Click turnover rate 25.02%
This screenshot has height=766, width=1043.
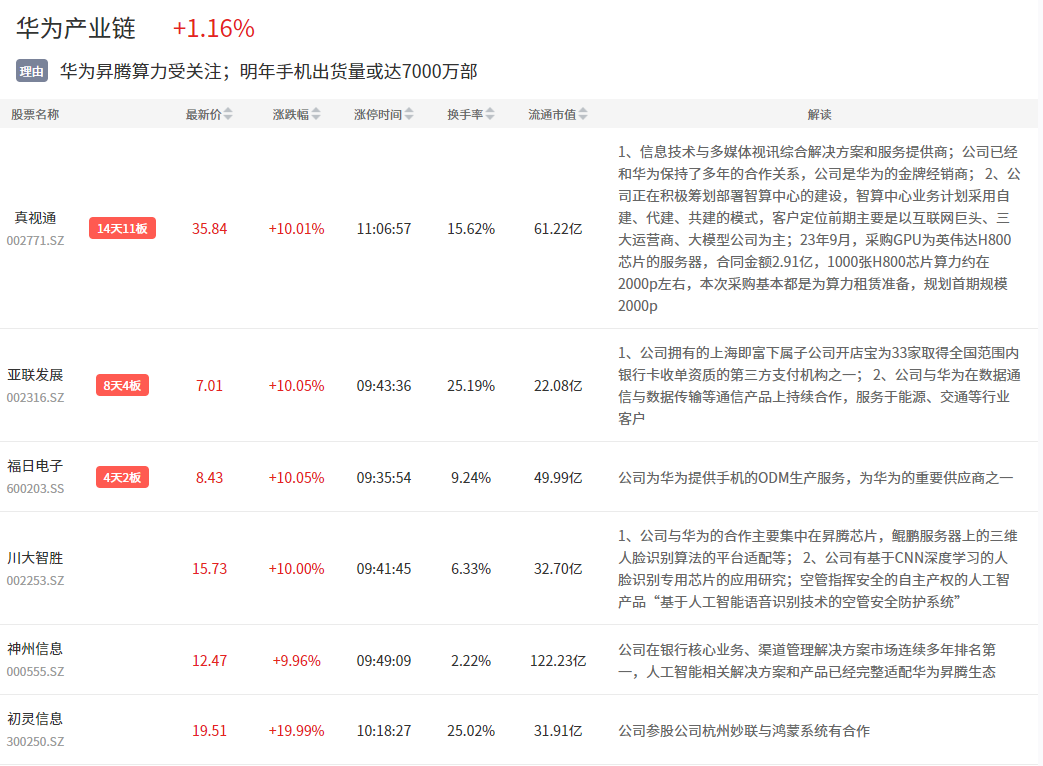pyautogui.click(x=471, y=730)
